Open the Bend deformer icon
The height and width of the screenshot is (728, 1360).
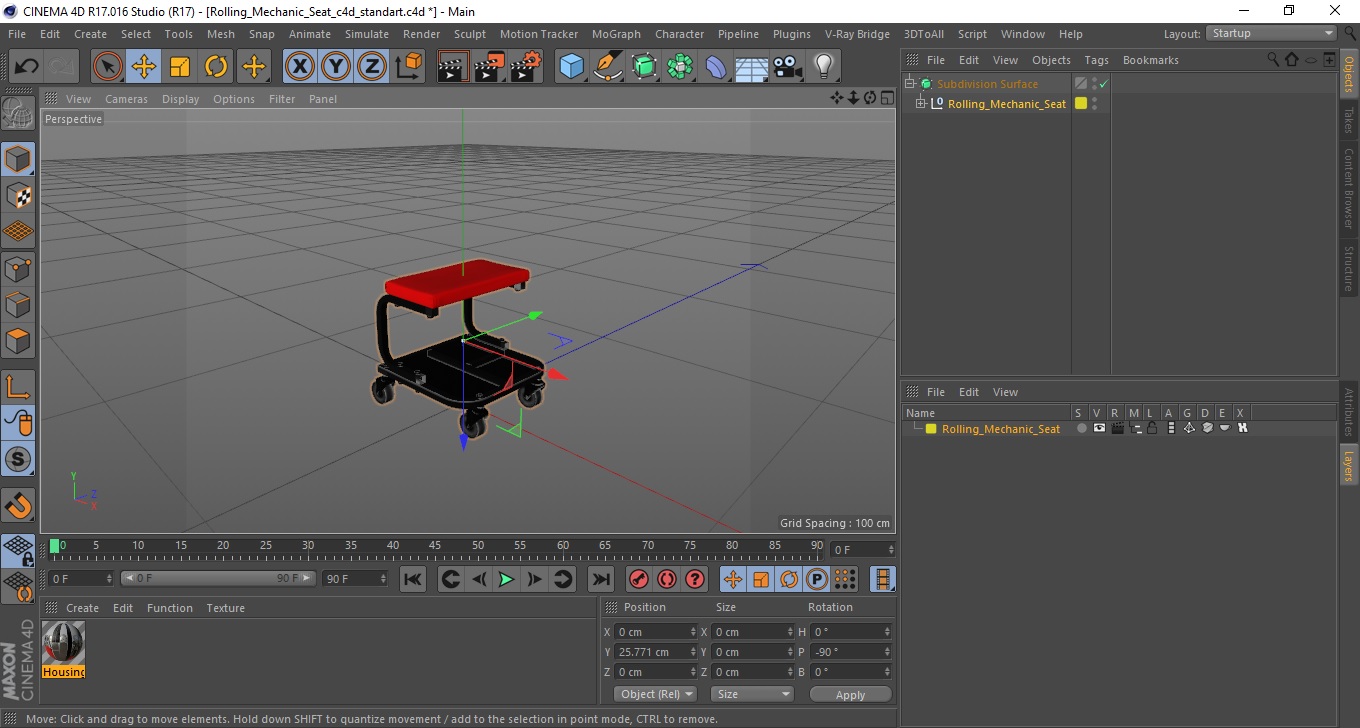716,67
